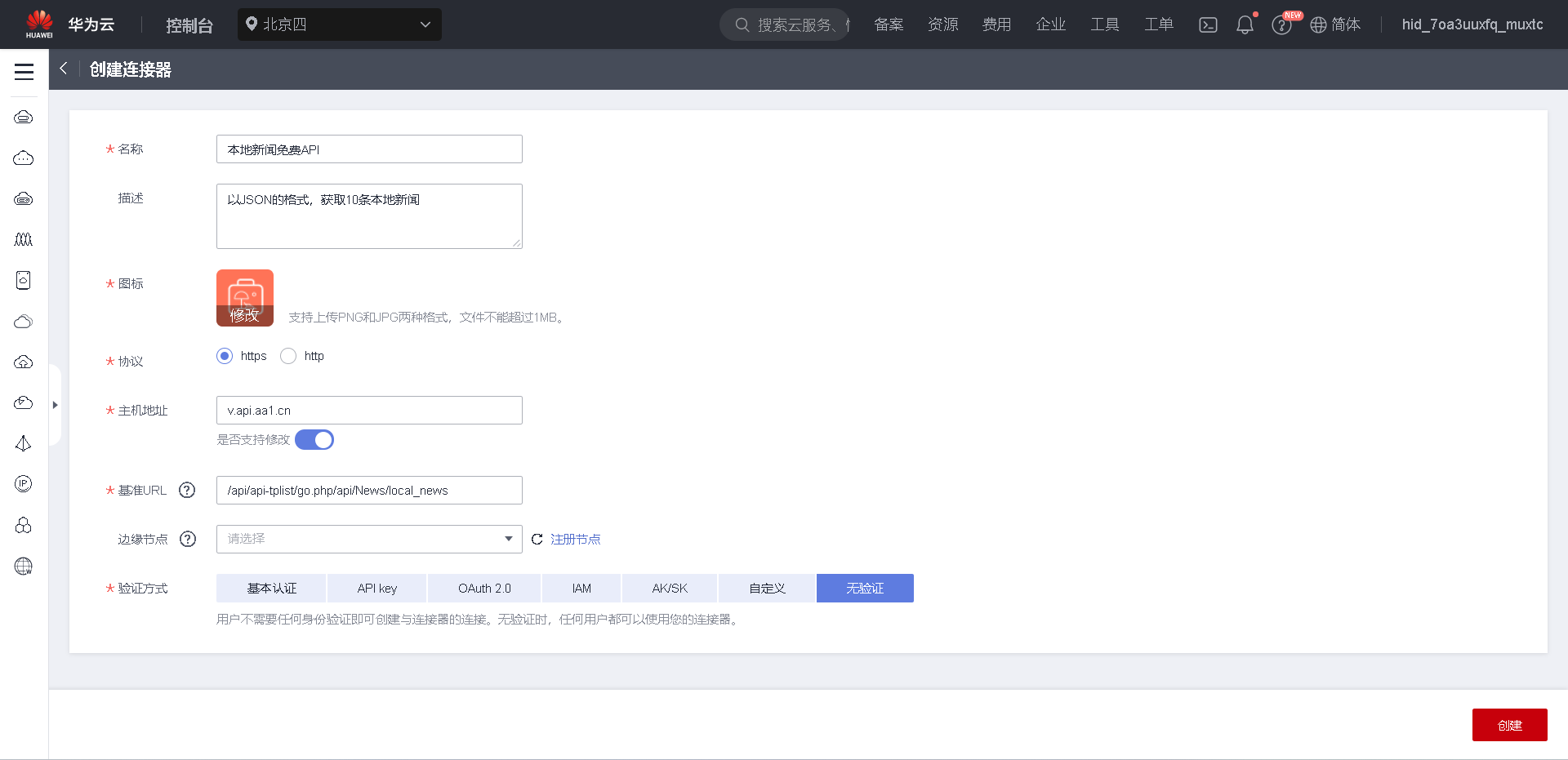Go back using the arrow beside 创建连接器

63,69
